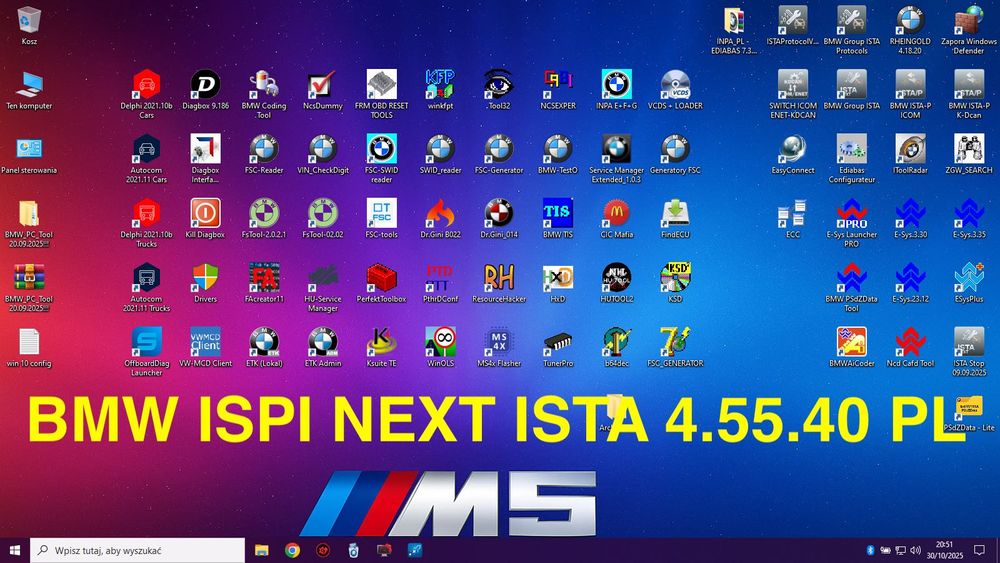Launch ETK (Lokal) icon
Viewport: 1000px width, 563px height.
[x=264, y=342]
